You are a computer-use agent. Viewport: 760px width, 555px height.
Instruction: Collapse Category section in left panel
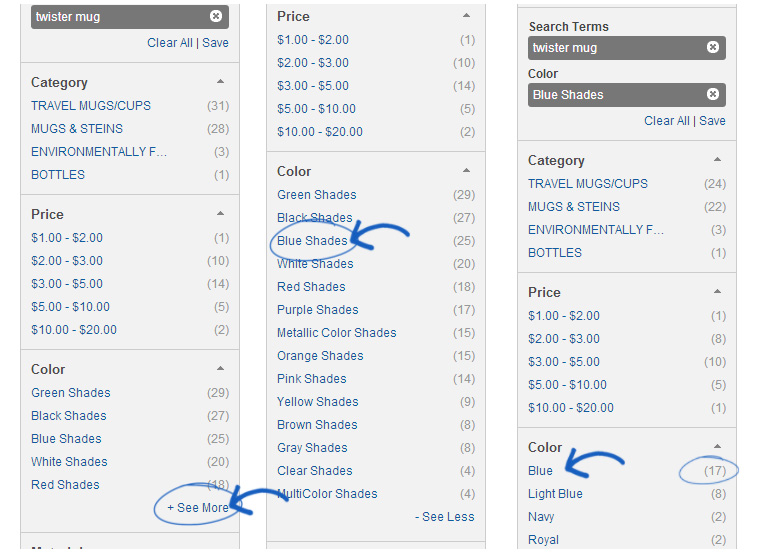pyautogui.click(x=221, y=81)
